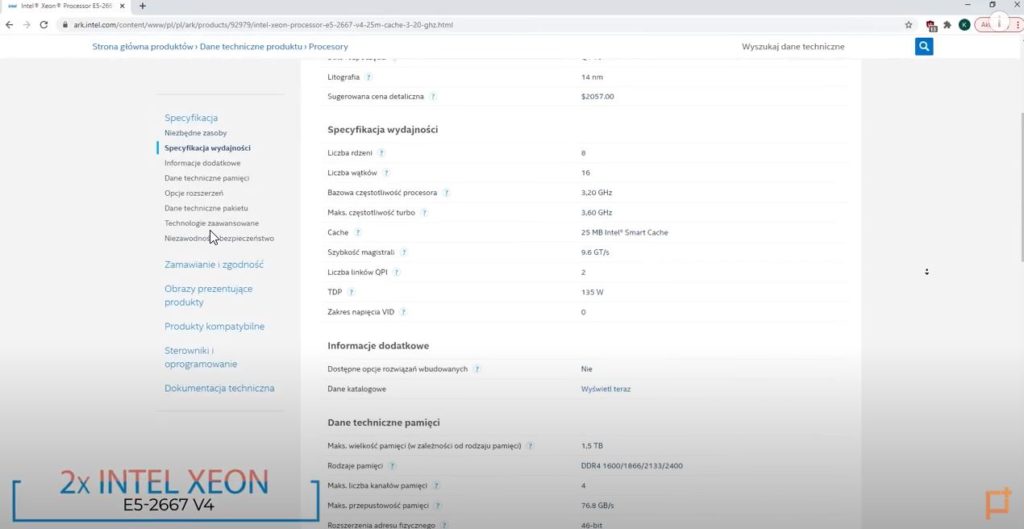
Task: Click help icon for Zakres napięcia VID
Action: coord(404,312)
